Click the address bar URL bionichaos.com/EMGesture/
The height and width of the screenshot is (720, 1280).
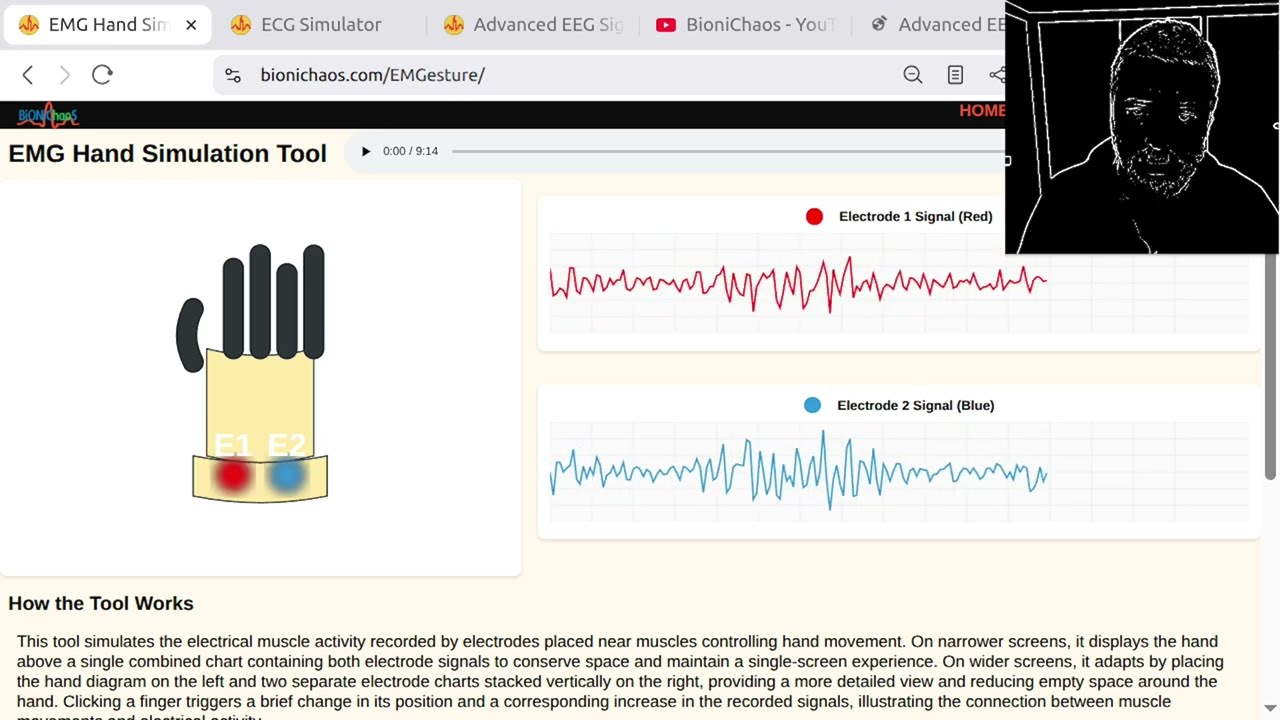(372, 75)
